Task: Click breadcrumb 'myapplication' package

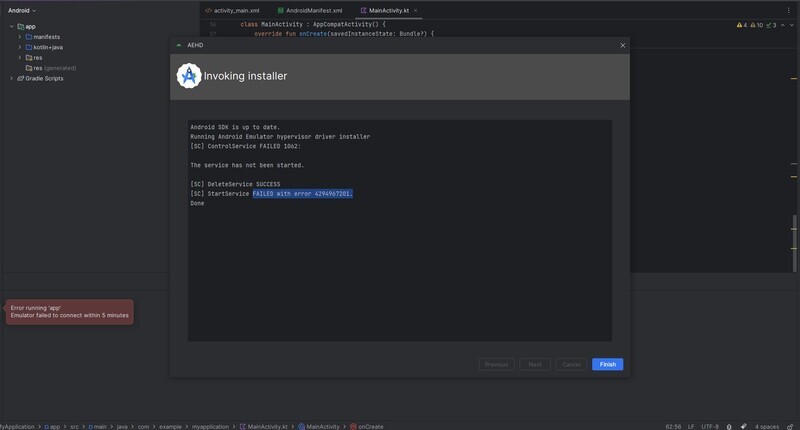Action: pyautogui.click(x=210, y=426)
